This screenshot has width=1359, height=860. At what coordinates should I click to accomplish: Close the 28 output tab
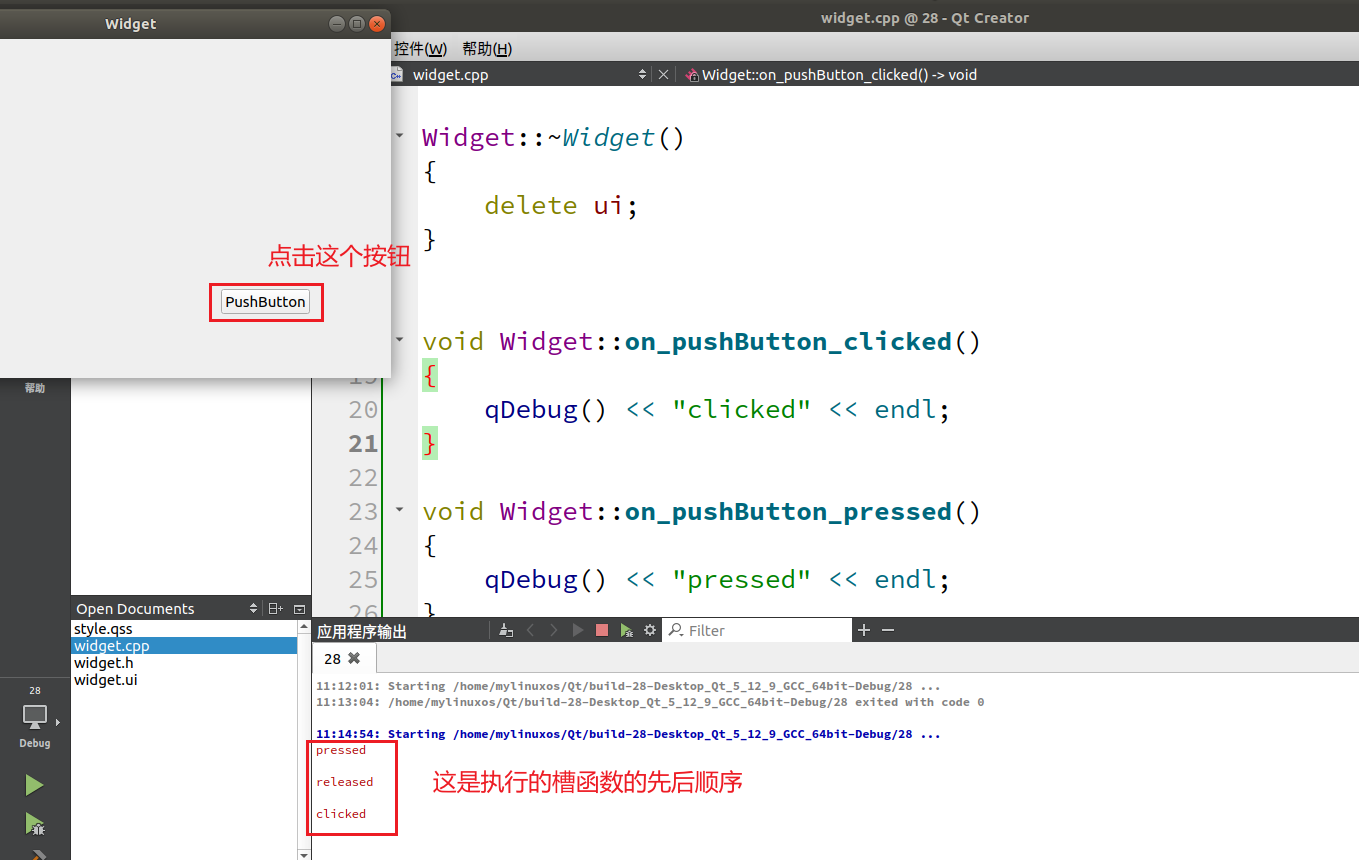click(353, 659)
